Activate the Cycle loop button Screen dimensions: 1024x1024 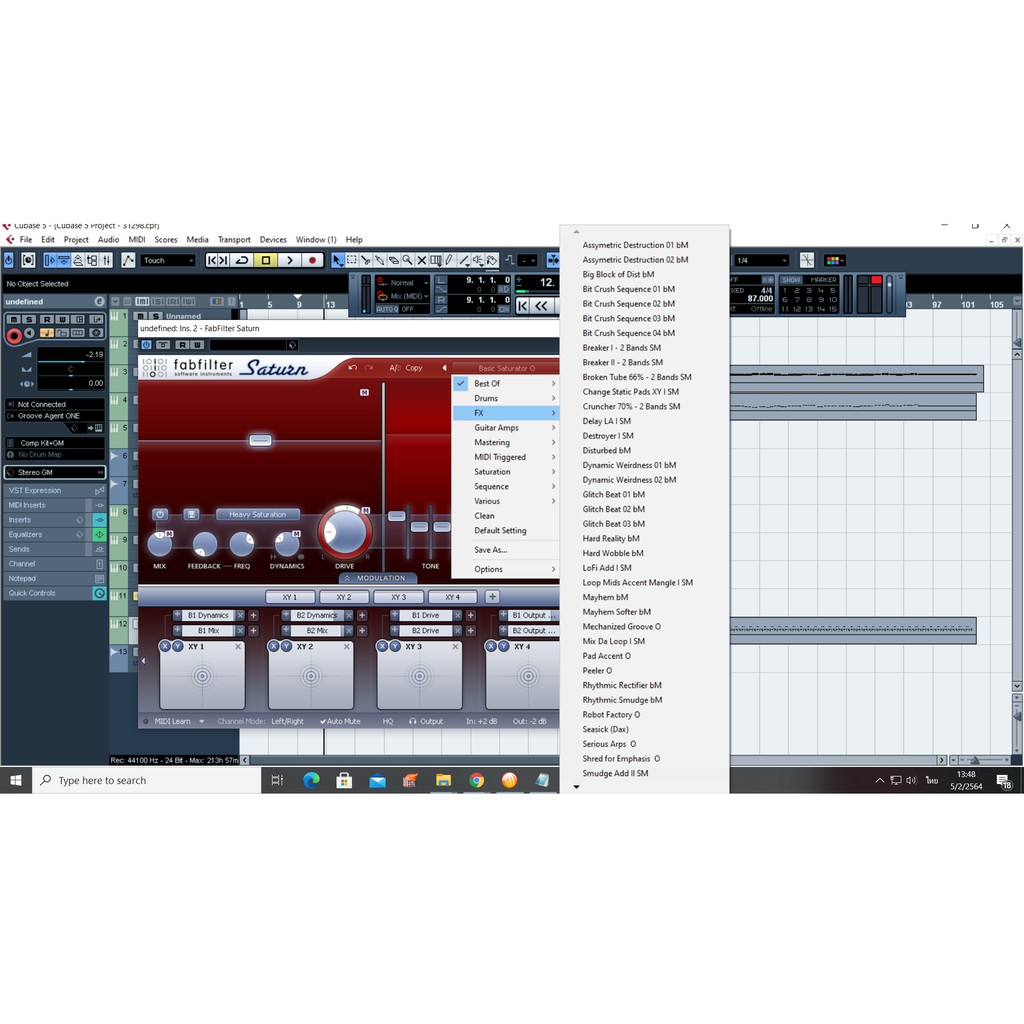pos(241,260)
